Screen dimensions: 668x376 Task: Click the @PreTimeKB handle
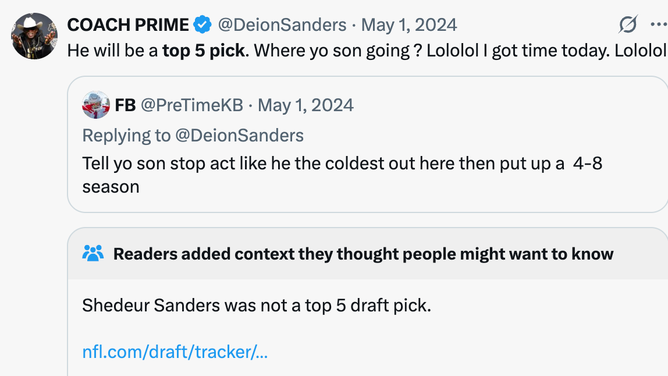[192, 105]
